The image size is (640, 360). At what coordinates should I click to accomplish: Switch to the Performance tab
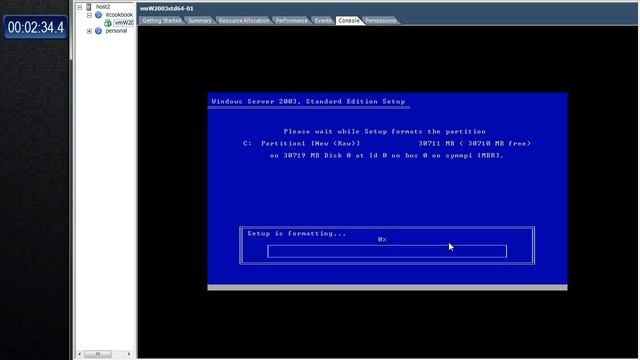point(291,20)
